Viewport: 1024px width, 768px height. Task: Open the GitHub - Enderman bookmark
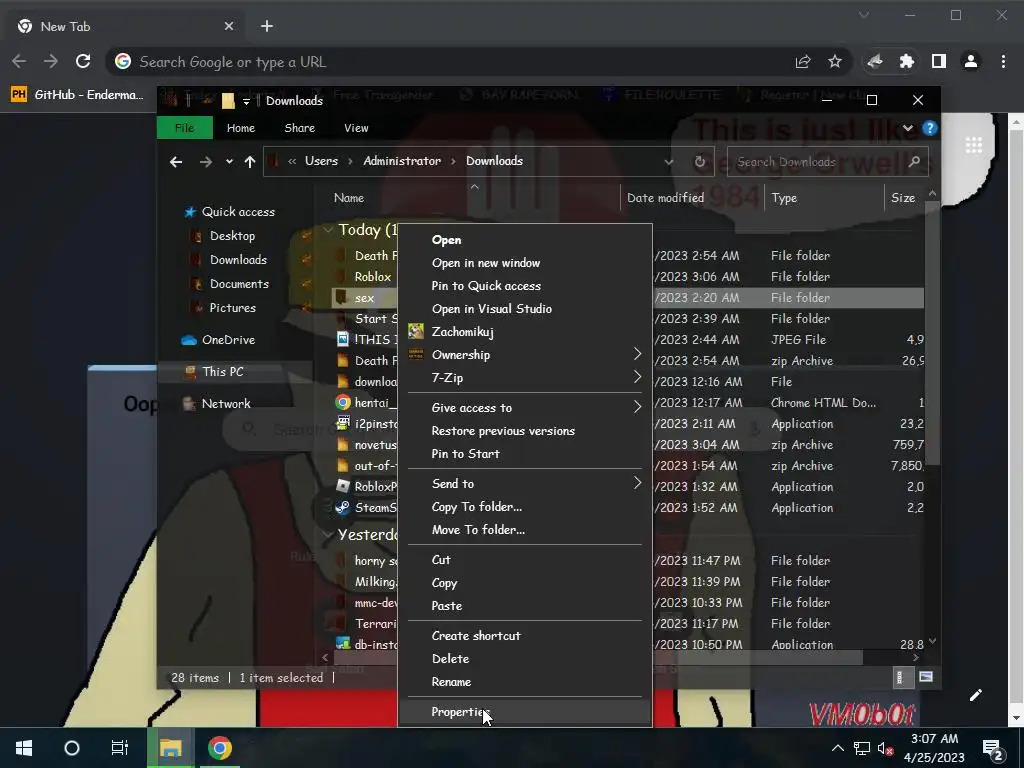point(77,95)
